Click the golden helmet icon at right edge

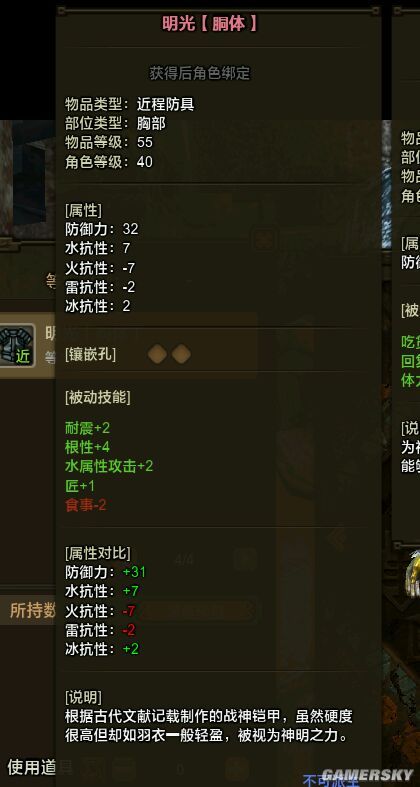click(413, 573)
